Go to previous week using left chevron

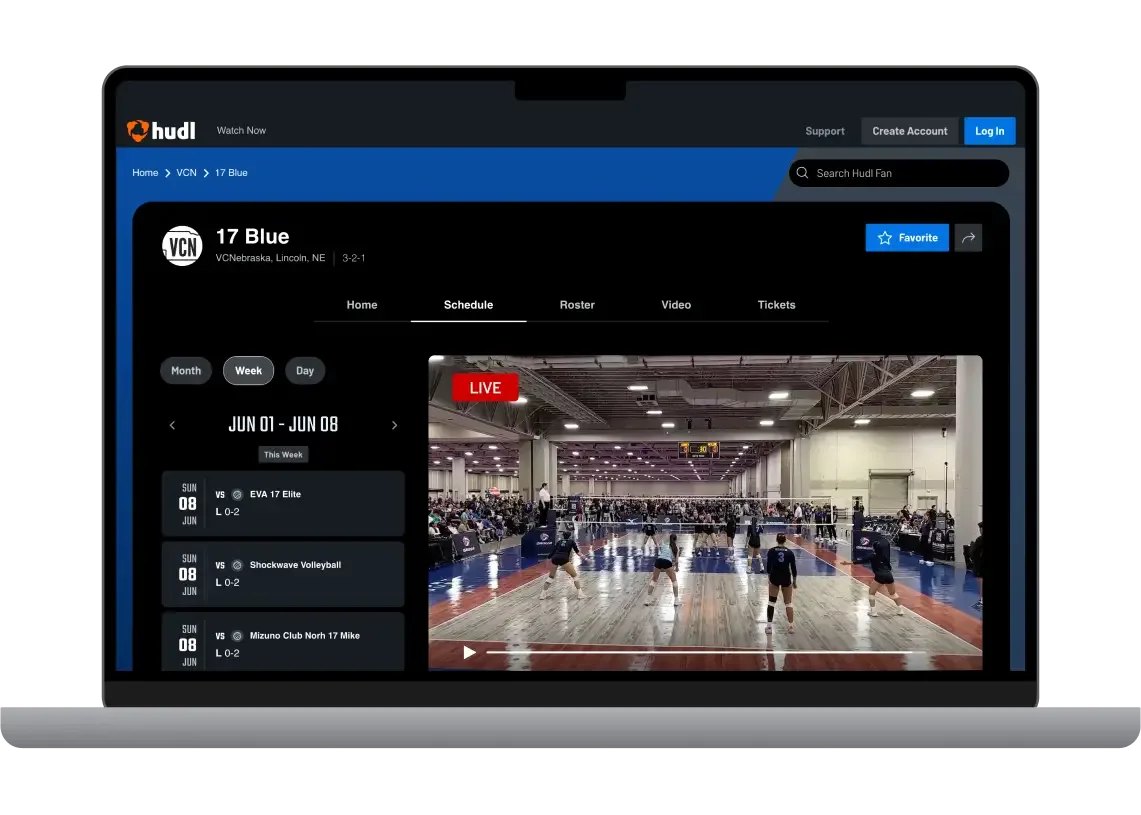tap(172, 424)
